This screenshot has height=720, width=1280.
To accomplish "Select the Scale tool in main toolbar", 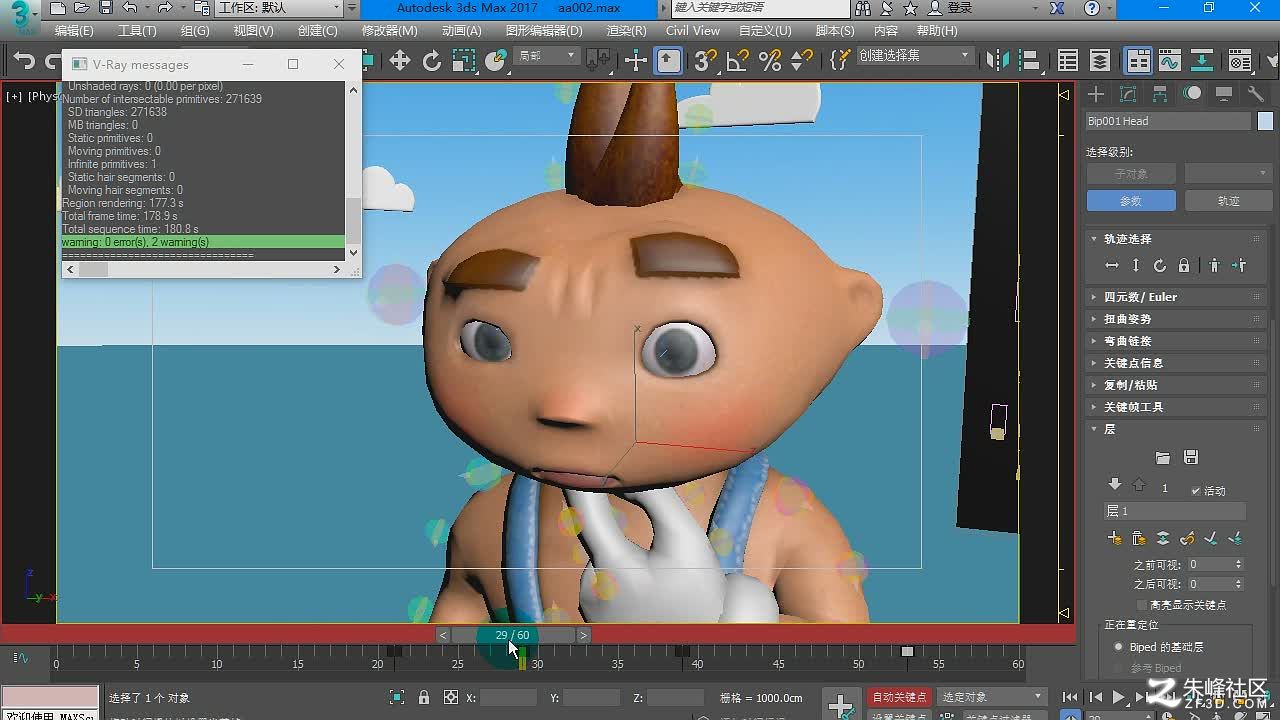I will [x=464, y=61].
